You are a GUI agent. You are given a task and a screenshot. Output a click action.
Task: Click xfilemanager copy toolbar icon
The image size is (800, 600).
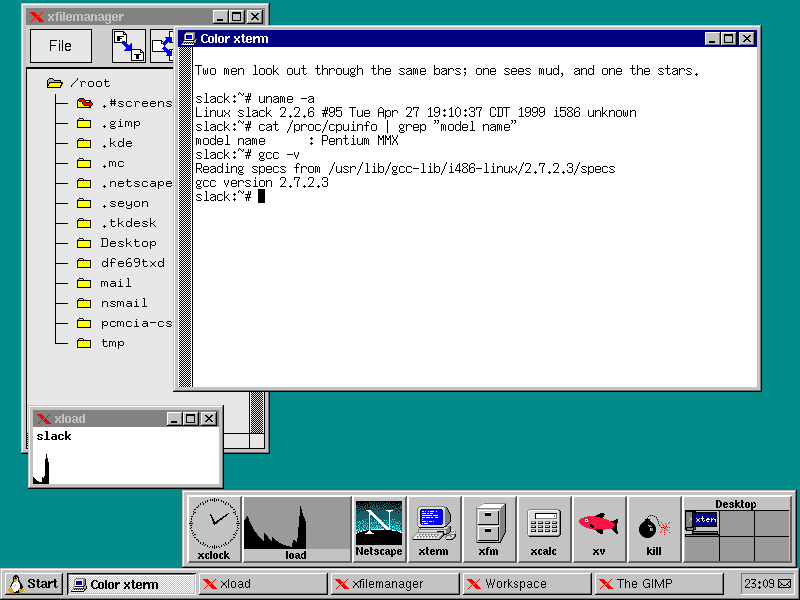coord(128,46)
